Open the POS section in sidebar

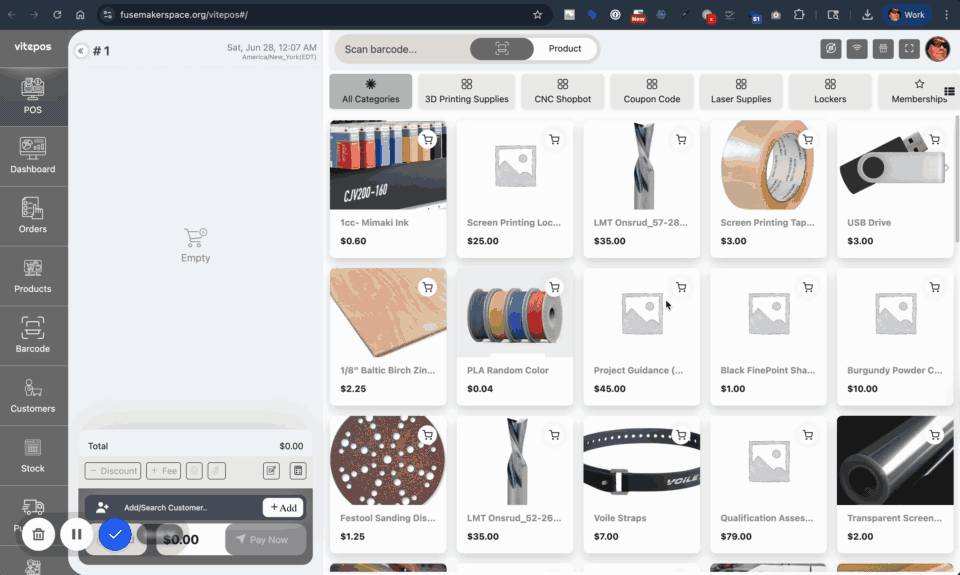pyautogui.click(x=33, y=97)
